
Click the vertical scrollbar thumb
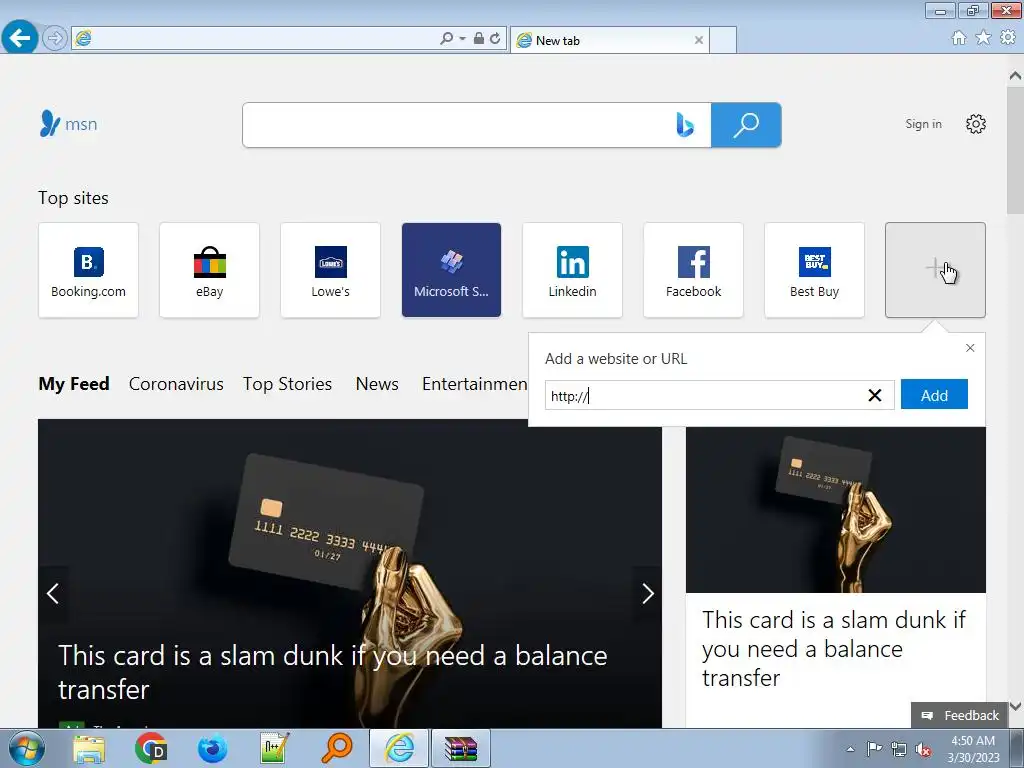pos(1015,150)
